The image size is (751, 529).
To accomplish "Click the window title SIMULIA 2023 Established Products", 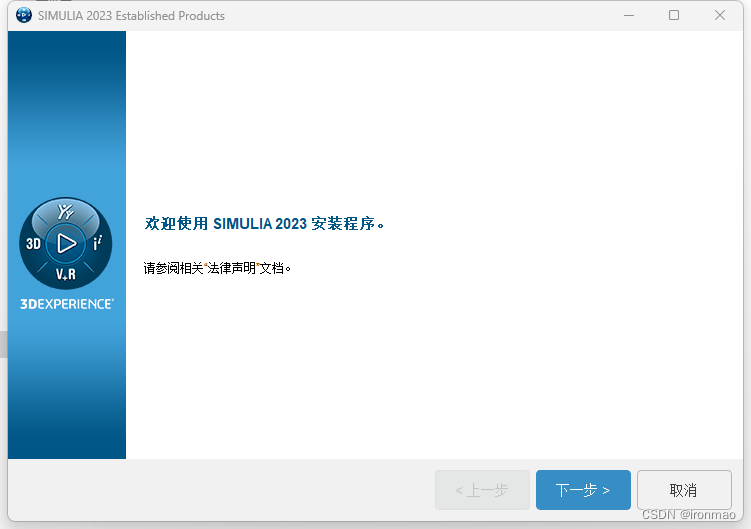I will 131,16.
